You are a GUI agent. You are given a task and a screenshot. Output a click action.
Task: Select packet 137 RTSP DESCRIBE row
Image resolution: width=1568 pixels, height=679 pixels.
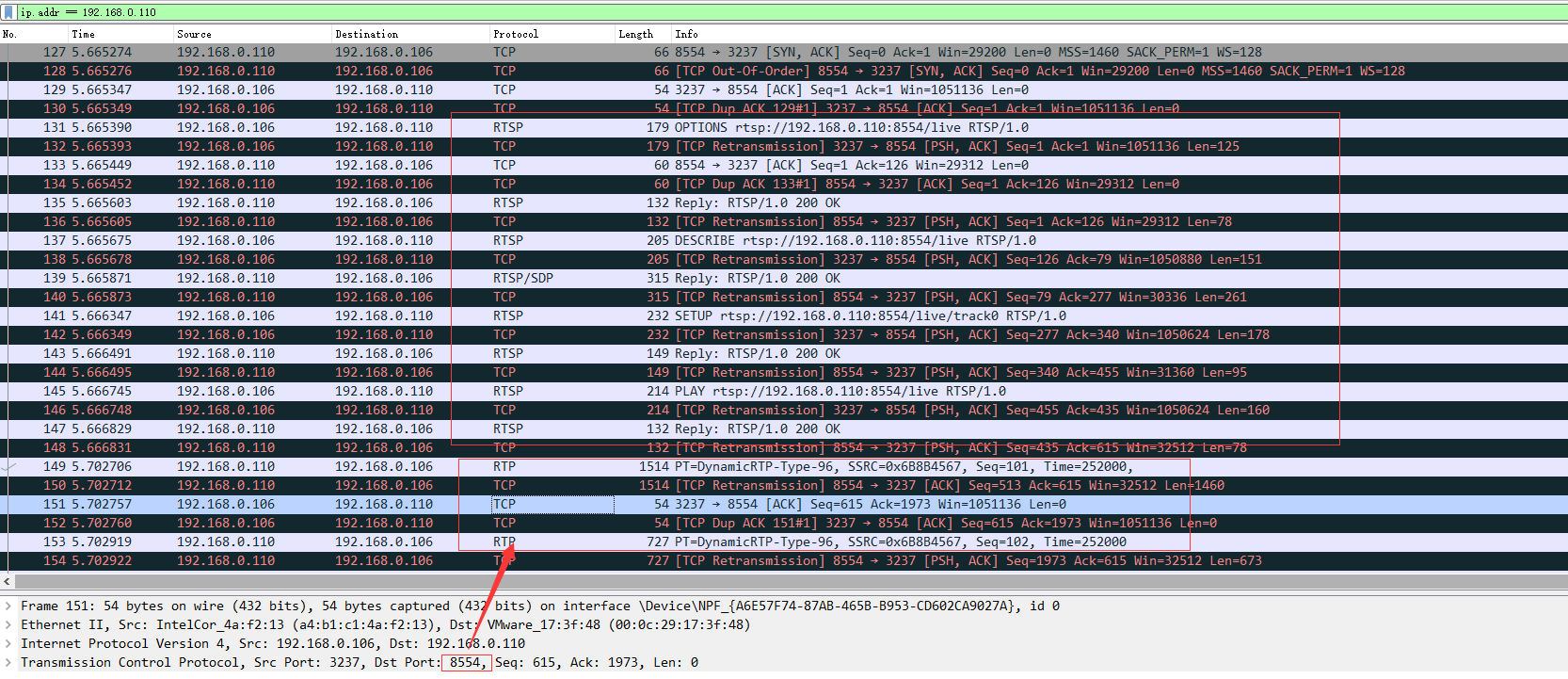click(784, 240)
